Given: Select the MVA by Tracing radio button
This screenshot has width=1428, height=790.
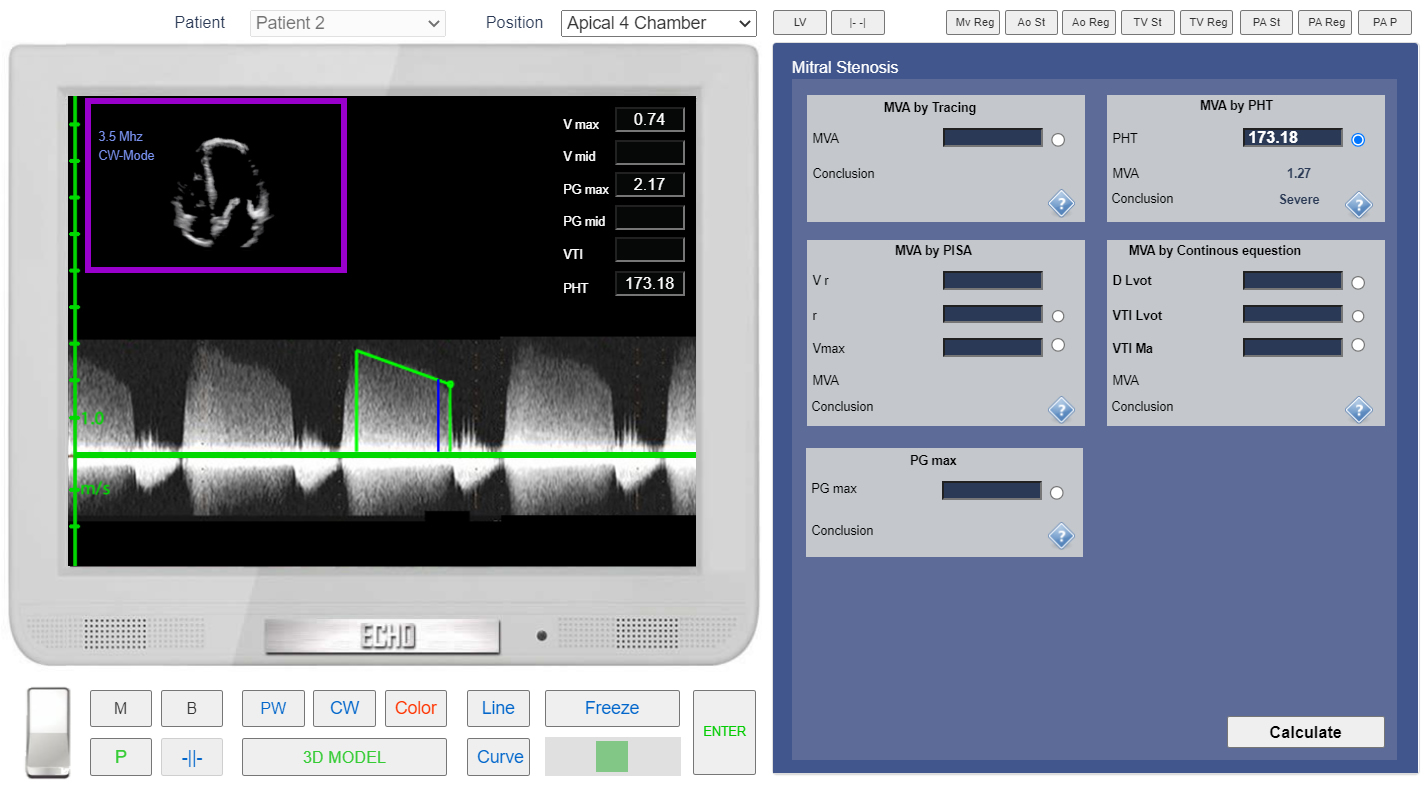Looking at the screenshot, I should click(x=1058, y=140).
